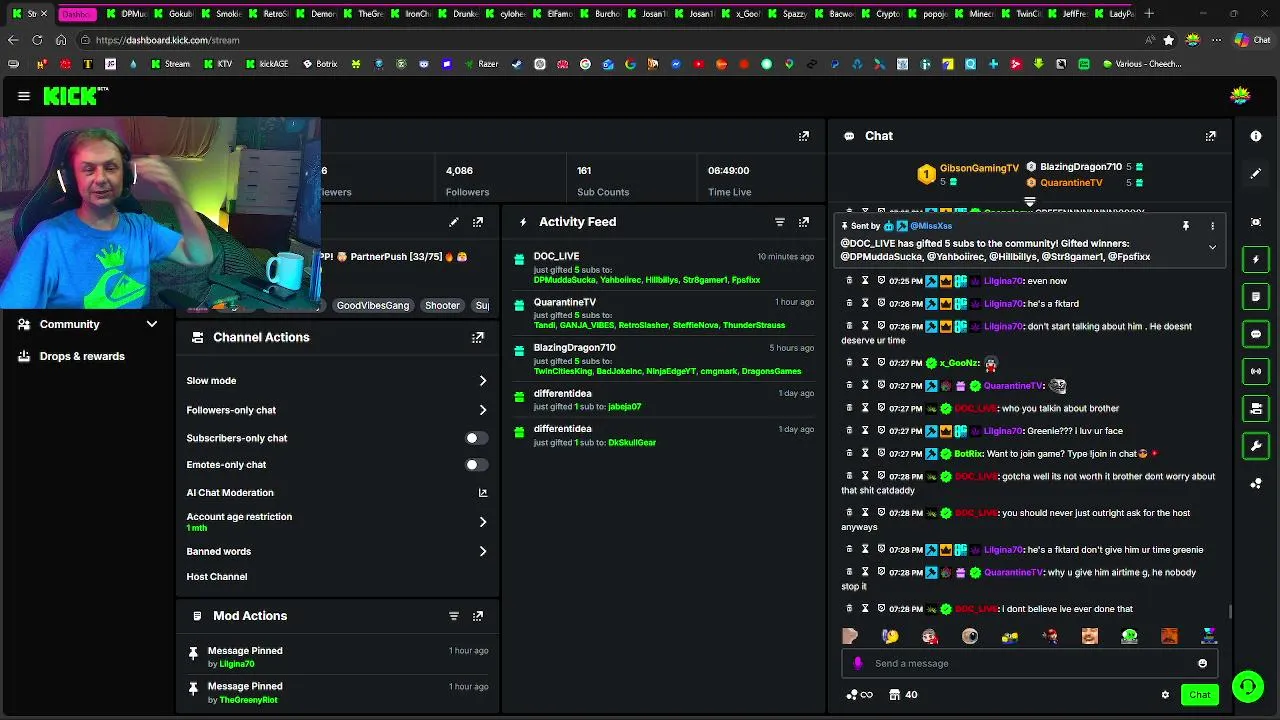This screenshot has height=720, width=1280.
Task: Click the chat scrollbar
Action: (x=1230, y=612)
